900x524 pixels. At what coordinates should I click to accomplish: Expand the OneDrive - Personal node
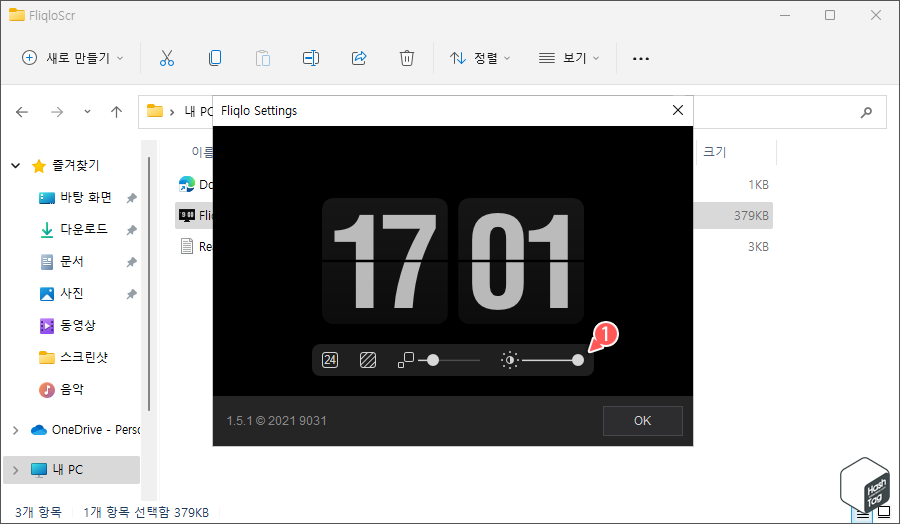click(16, 430)
